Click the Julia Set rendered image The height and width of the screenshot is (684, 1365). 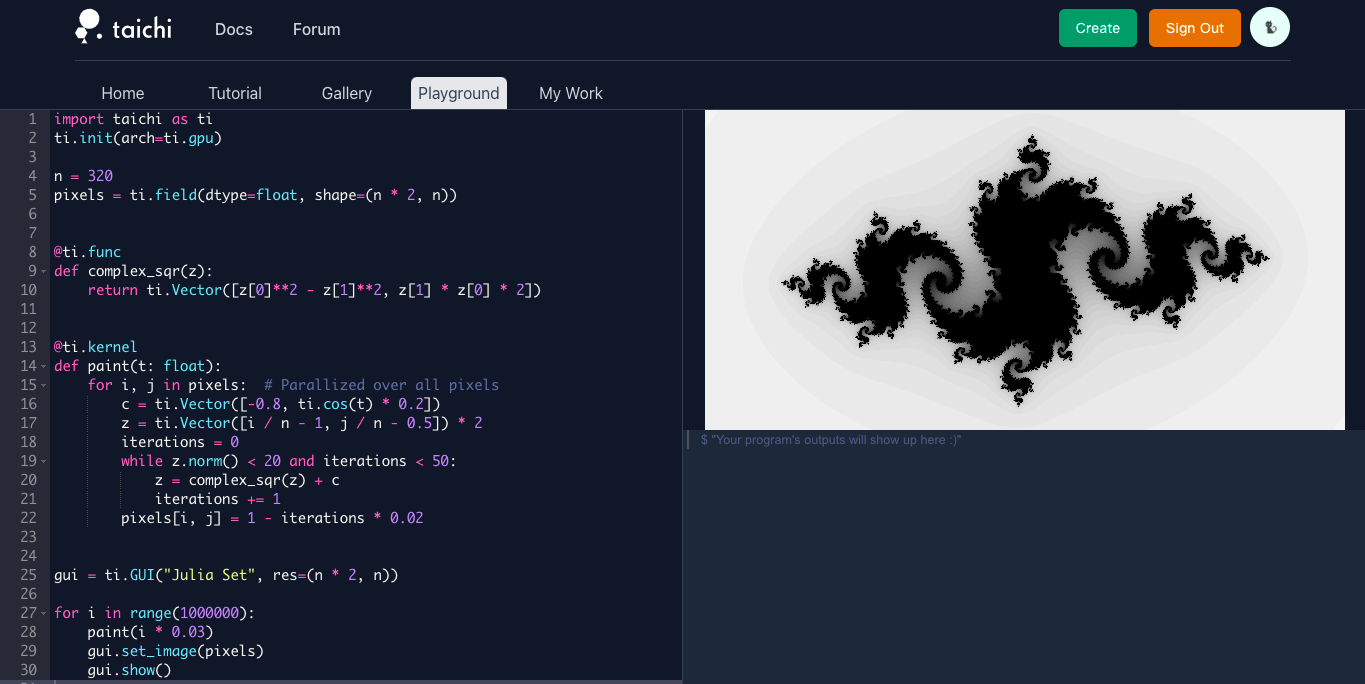point(1025,270)
